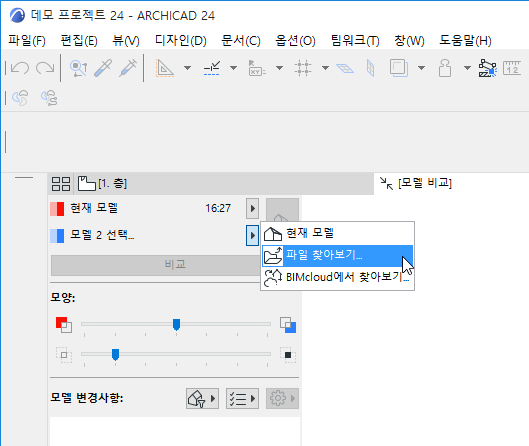Viewport: 529px width, 446px height.
Task: Click the dark dotted square icon
Action: (288, 355)
